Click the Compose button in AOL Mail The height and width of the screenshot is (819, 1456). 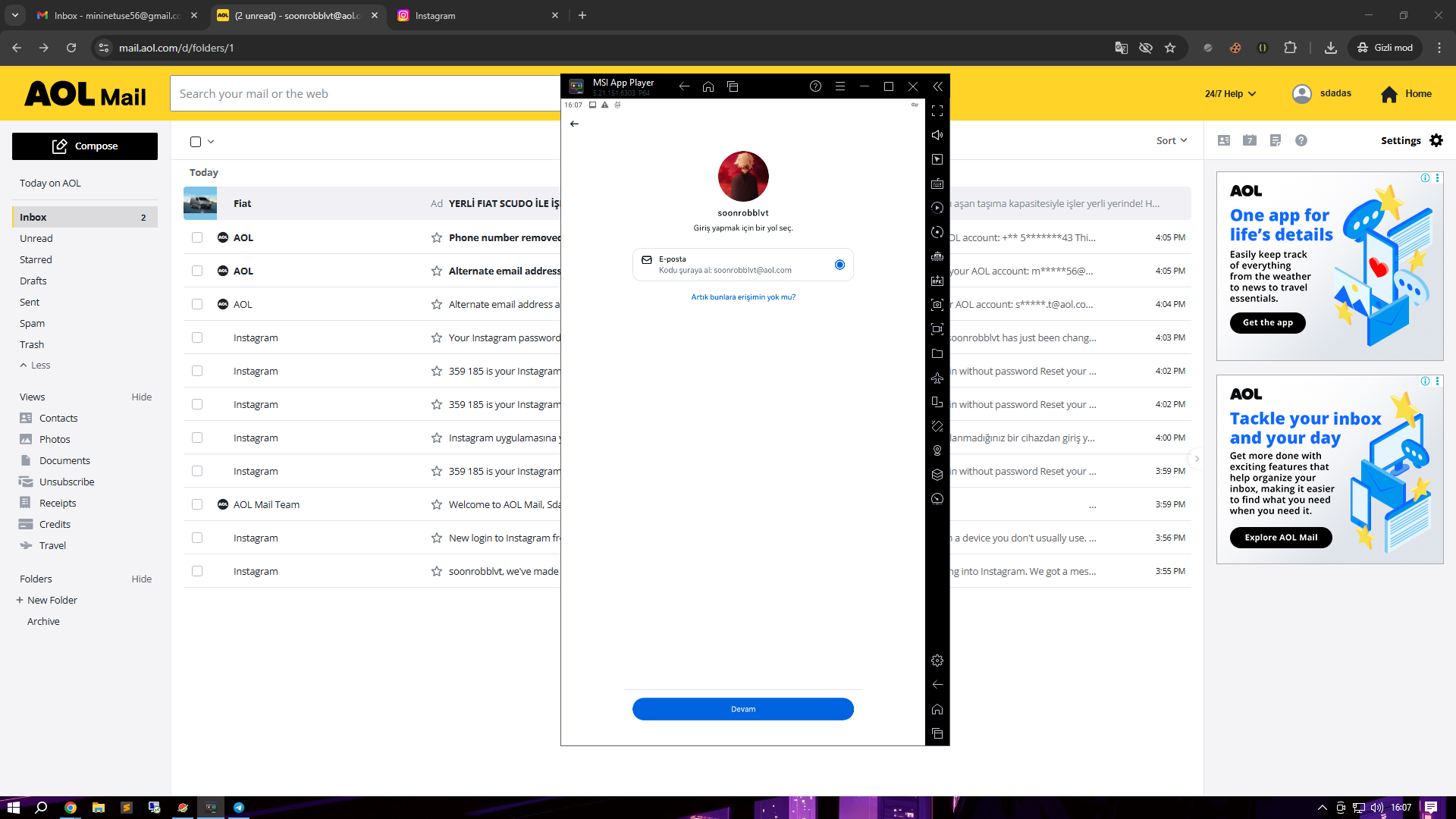click(x=85, y=146)
